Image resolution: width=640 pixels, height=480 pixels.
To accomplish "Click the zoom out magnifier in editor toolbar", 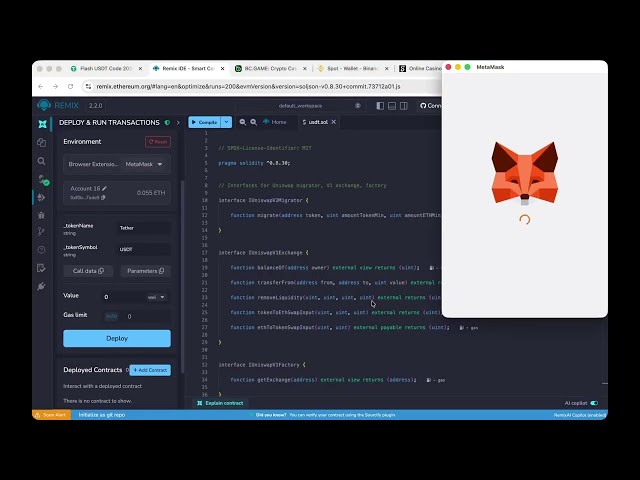I will coord(243,122).
